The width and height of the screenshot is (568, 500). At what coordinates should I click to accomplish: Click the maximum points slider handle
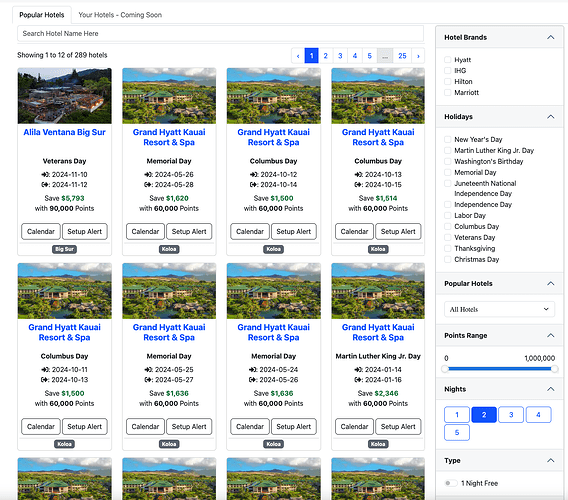tap(554, 369)
